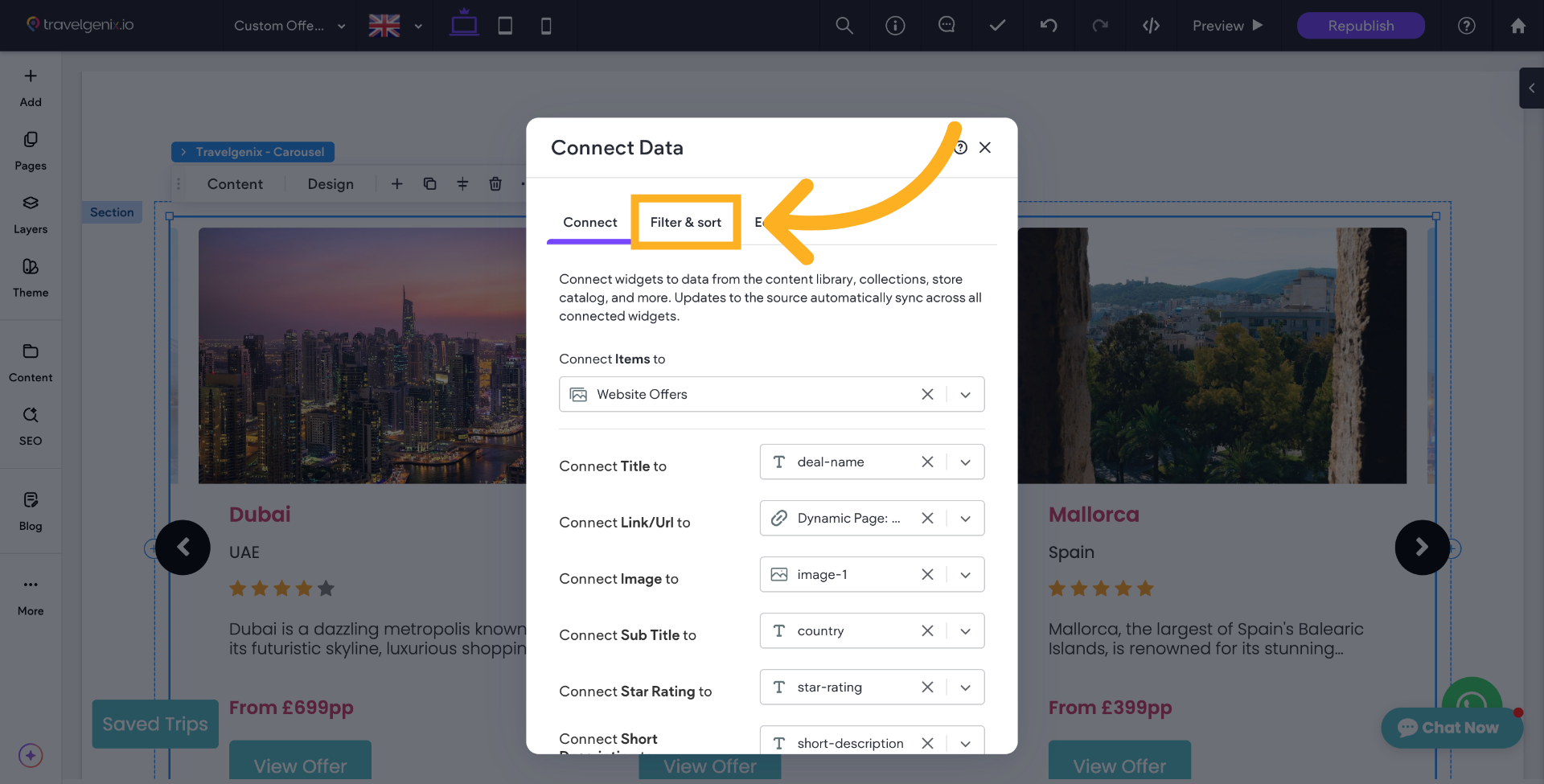1544x784 pixels.
Task: Open the Layers panel
Action: pyautogui.click(x=31, y=214)
